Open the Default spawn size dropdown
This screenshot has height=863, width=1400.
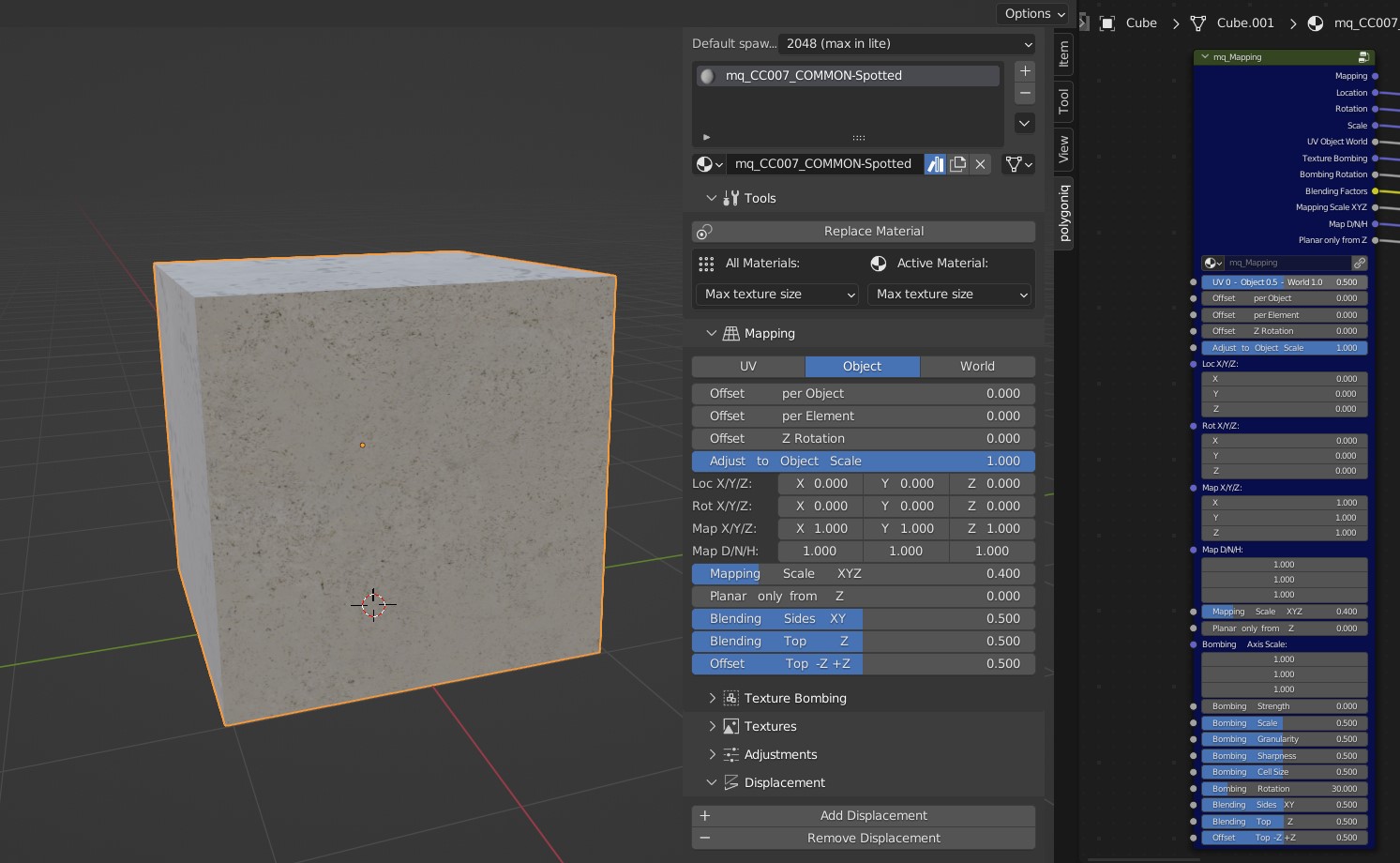point(907,44)
